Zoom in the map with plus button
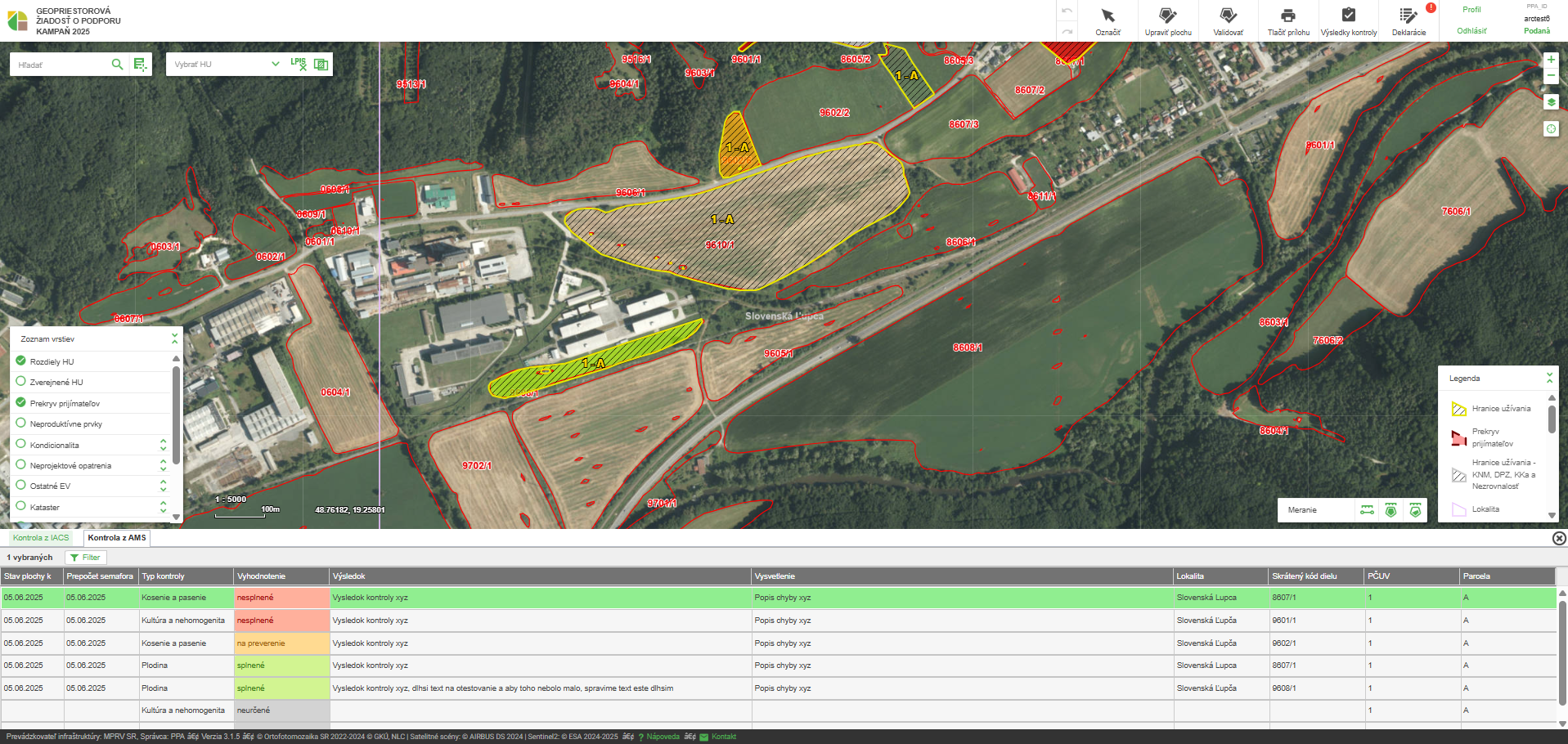This screenshot has height=744, width=1568. [1550, 60]
